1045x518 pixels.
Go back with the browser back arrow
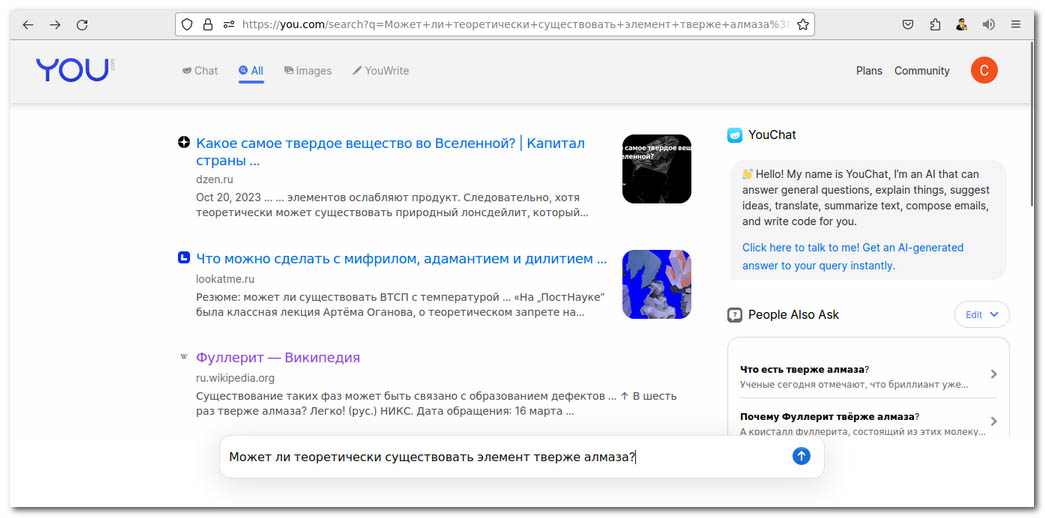(27, 25)
